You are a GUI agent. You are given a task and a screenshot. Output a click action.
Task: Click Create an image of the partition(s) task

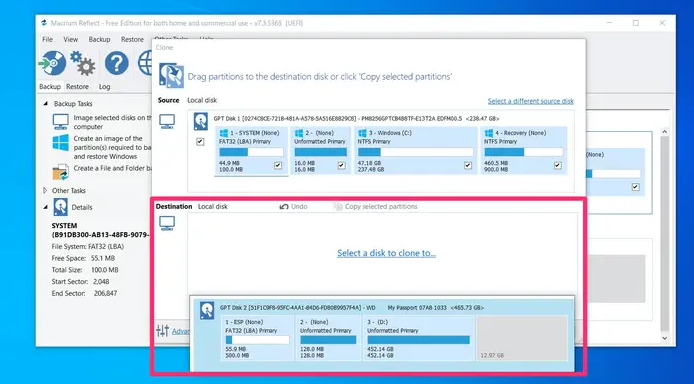(x=112, y=147)
